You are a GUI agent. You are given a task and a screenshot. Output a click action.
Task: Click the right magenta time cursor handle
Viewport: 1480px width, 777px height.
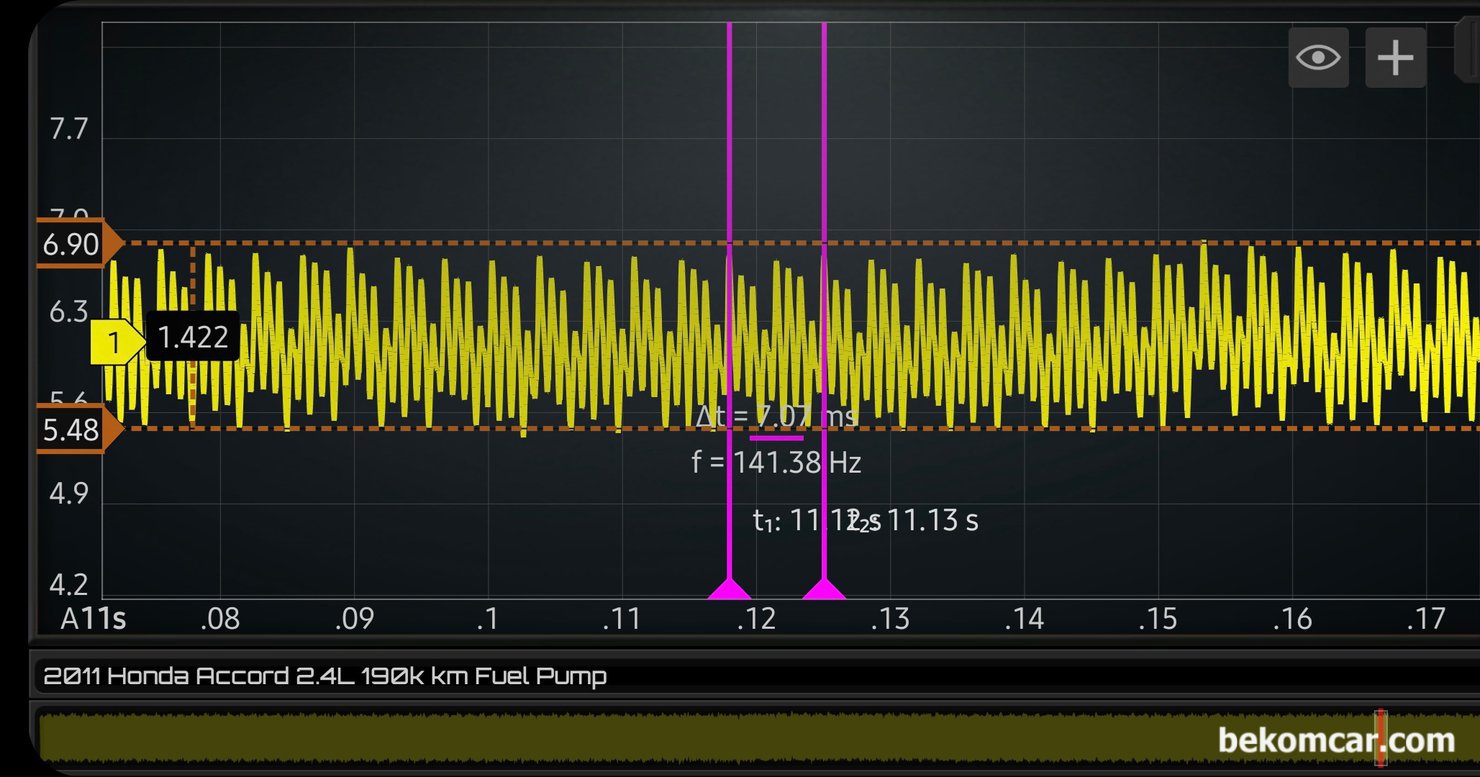[824, 589]
